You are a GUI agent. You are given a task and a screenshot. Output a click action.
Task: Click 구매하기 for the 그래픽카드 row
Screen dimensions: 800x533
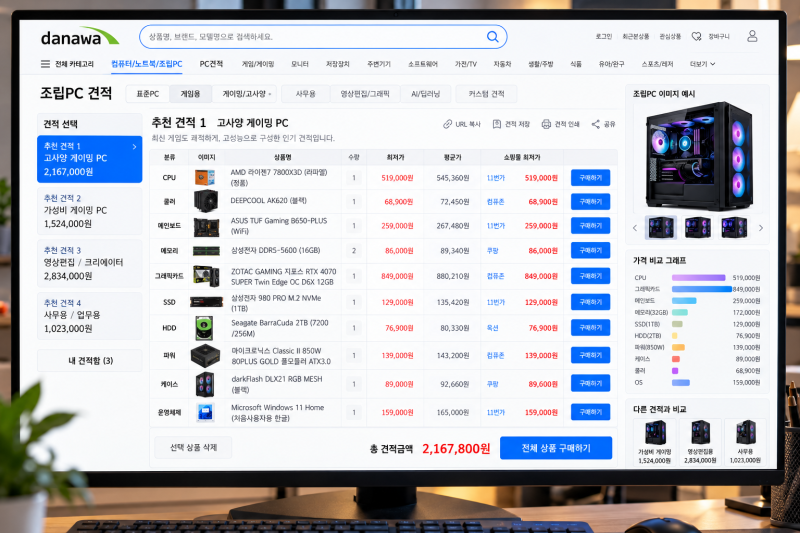coord(590,276)
